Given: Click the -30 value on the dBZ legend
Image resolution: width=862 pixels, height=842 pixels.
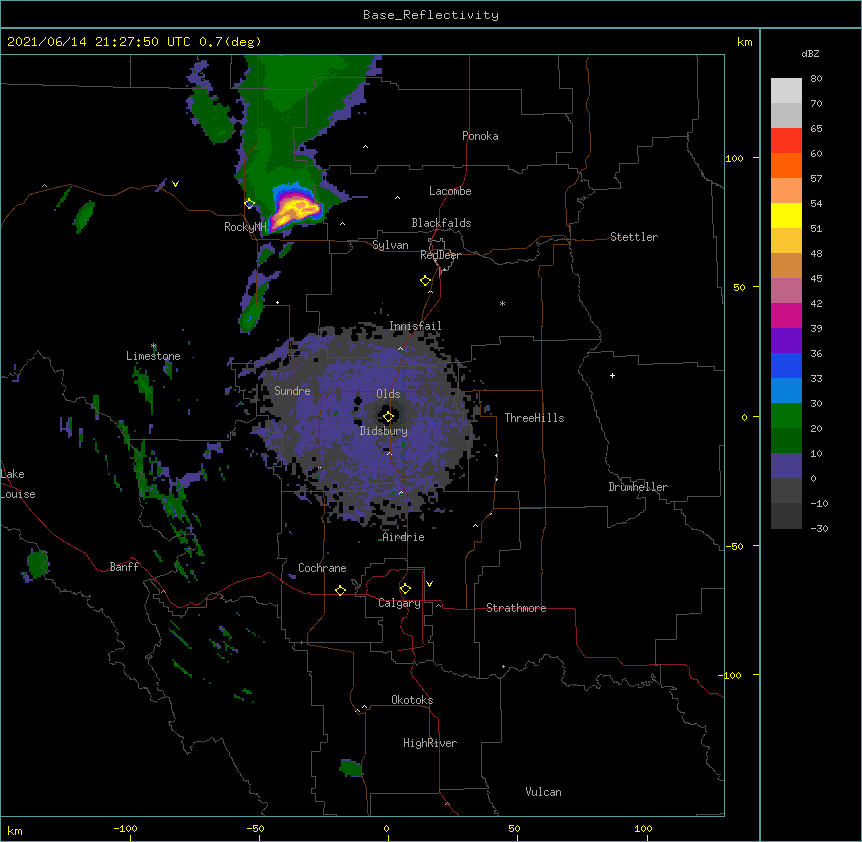Looking at the screenshot, I should pyautogui.click(x=819, y=528).
